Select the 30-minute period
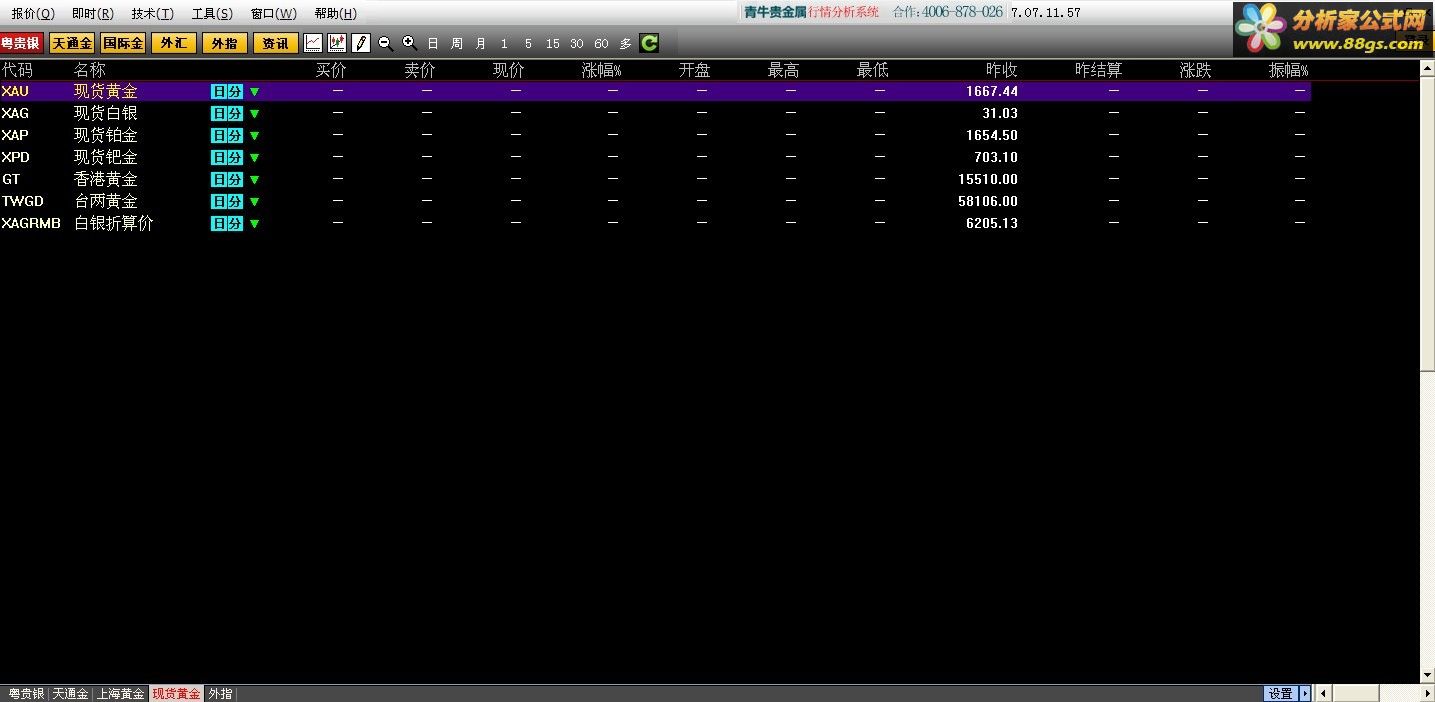 click(577, 44)
